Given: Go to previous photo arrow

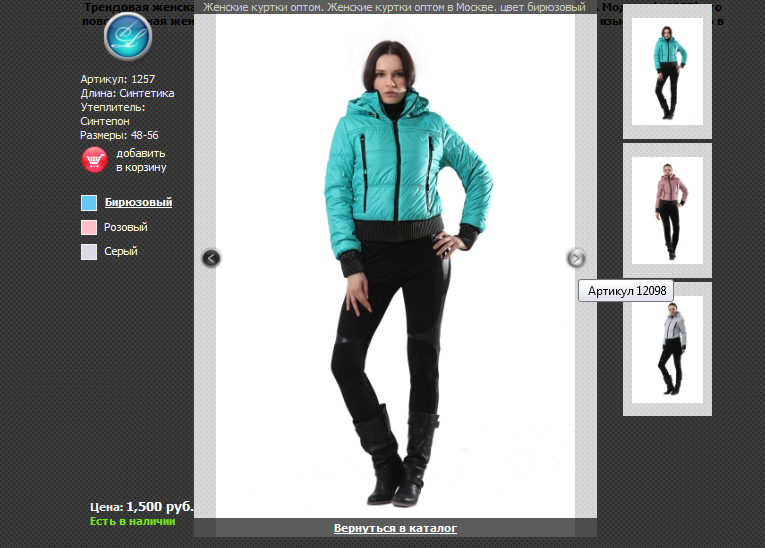Looking at the screenshot, I should tap(211, 258).
